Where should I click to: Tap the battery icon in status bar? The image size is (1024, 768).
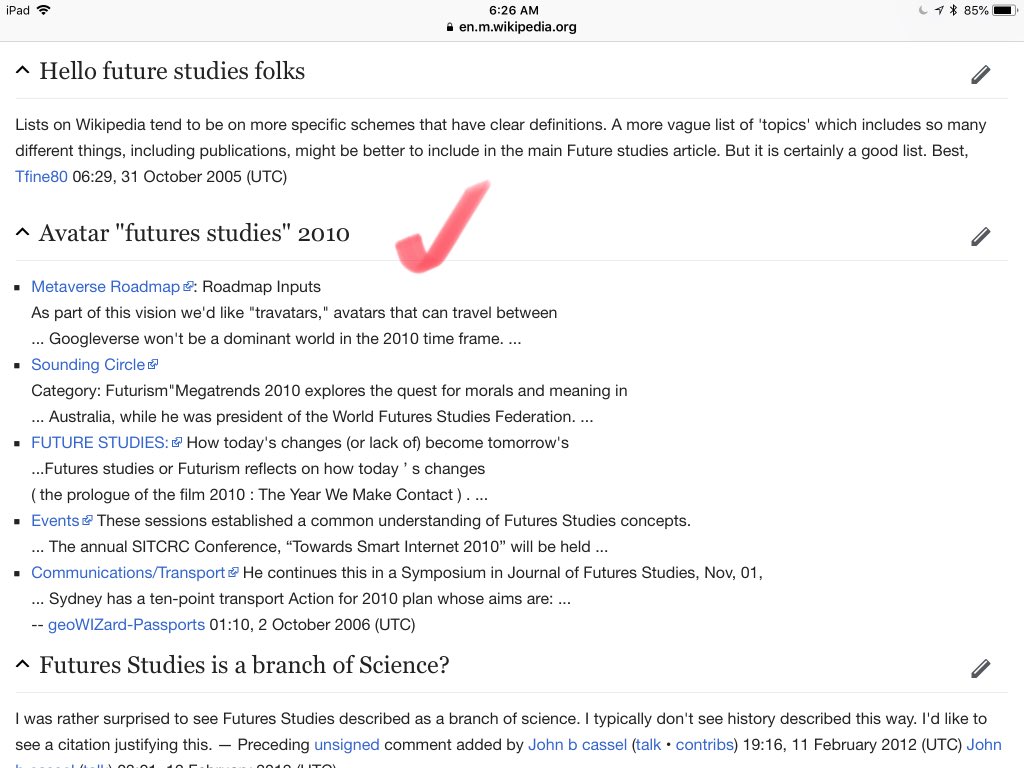(1004, 10)
